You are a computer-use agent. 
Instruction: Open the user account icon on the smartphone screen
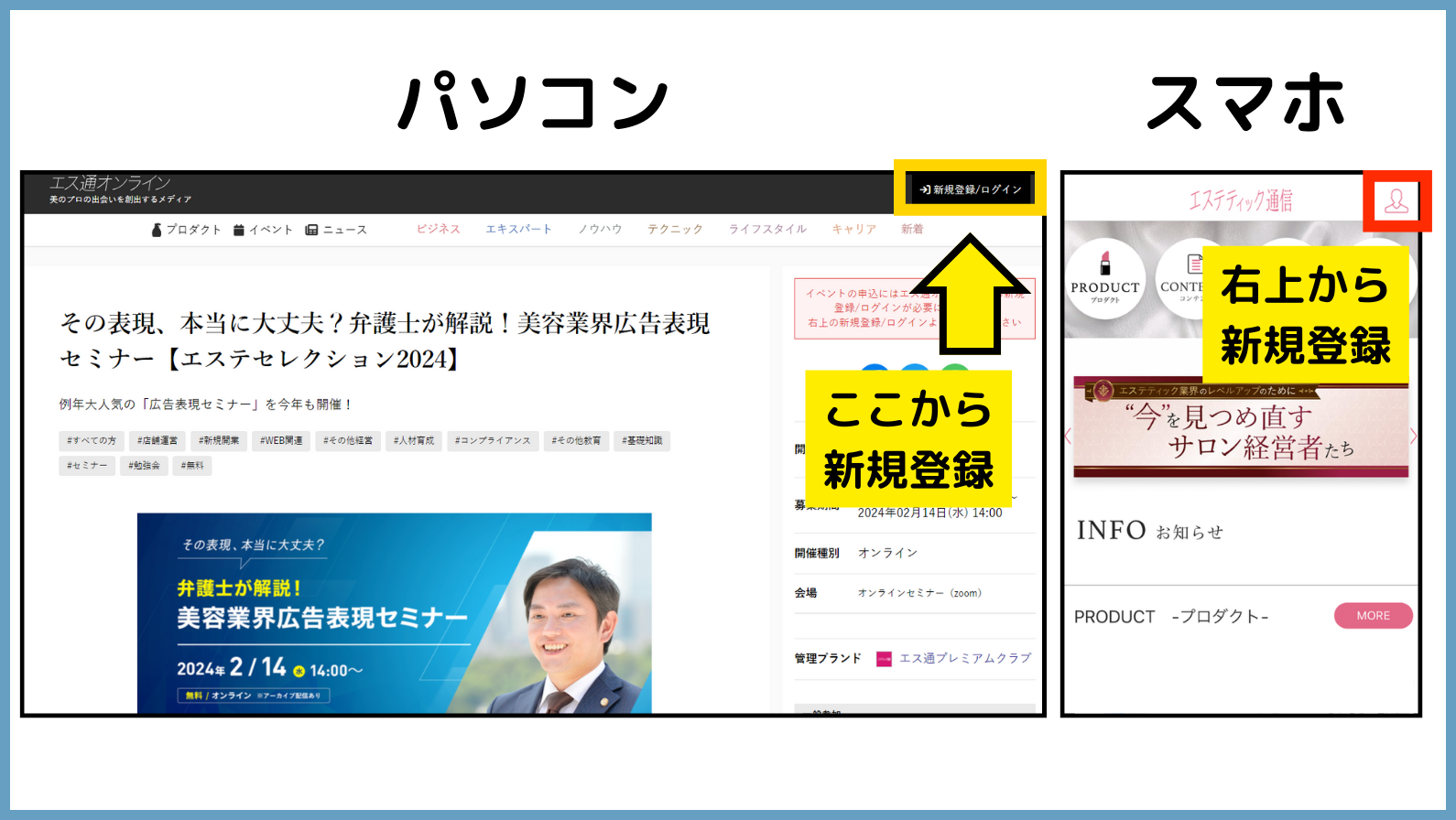(x=1396, y=201)
